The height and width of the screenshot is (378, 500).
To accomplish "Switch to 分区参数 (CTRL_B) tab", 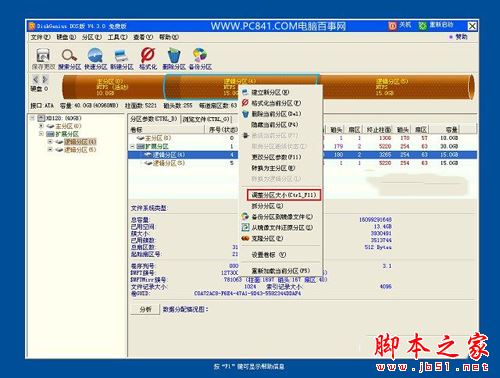I will click(x=153, y=119).
